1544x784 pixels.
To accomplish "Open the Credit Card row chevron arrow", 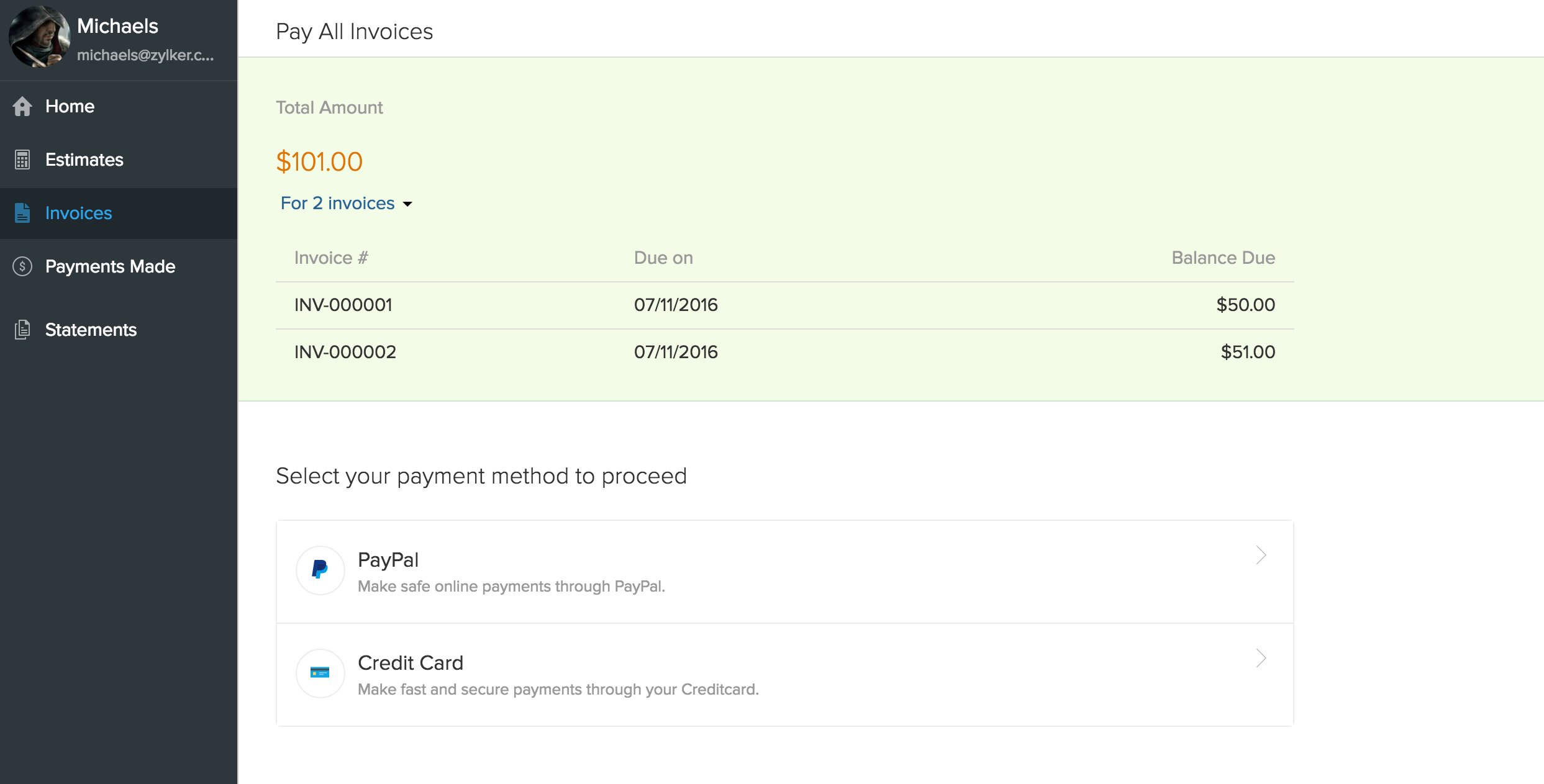I will [1261, 659].
